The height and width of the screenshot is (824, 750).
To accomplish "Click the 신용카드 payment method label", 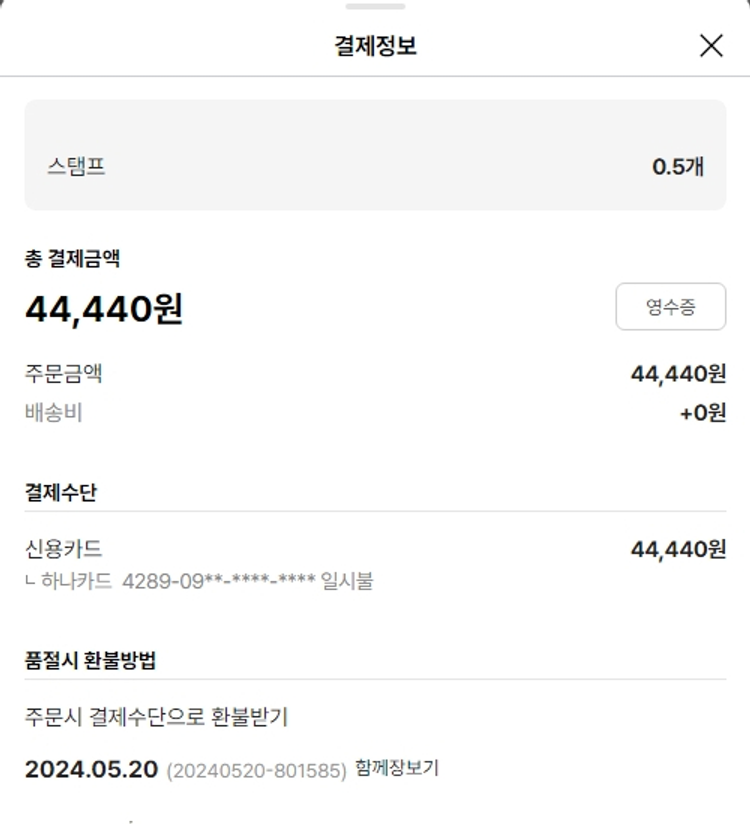I will (x=64, y=548).
